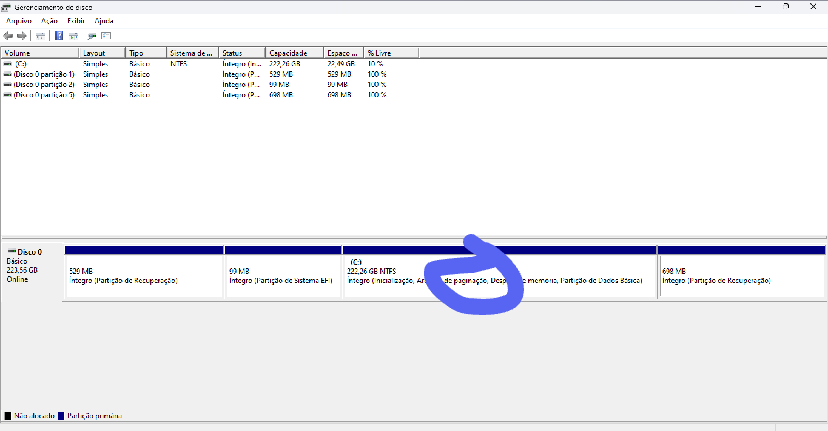828x431 pixels.
Task: Toggle the console tree pane toolbar icon
Action: coord(40,36)
